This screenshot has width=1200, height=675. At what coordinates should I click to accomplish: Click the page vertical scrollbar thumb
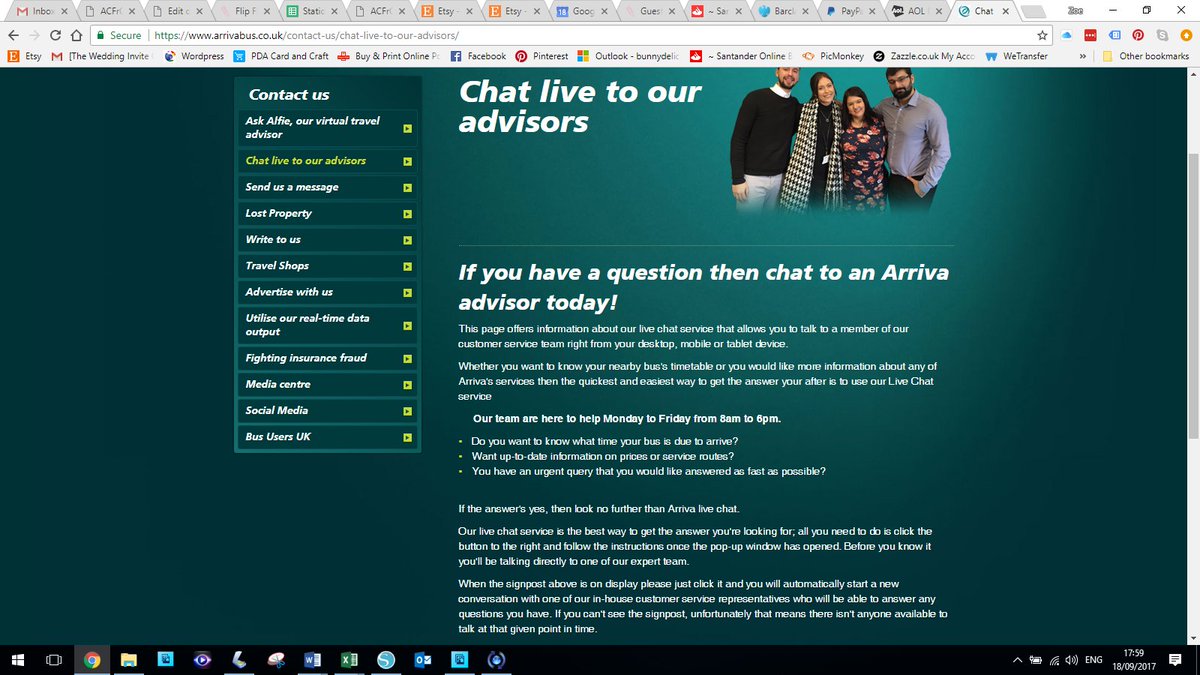pos(1192,295)
